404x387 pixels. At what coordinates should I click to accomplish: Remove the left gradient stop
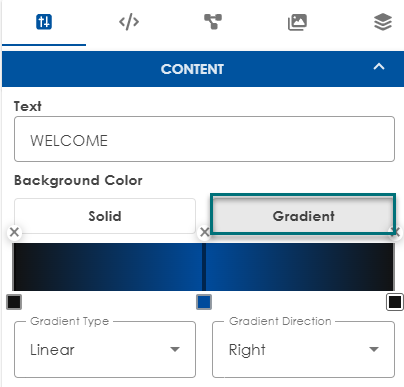14,232
